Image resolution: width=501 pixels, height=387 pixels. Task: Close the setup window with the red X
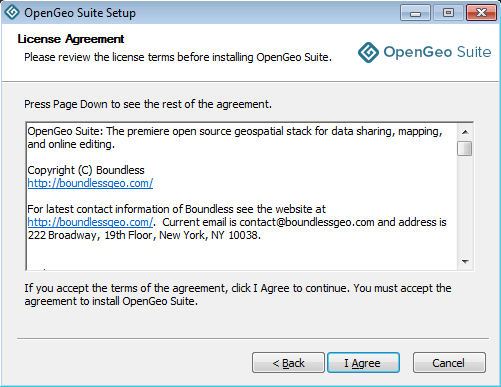point(481,13)
